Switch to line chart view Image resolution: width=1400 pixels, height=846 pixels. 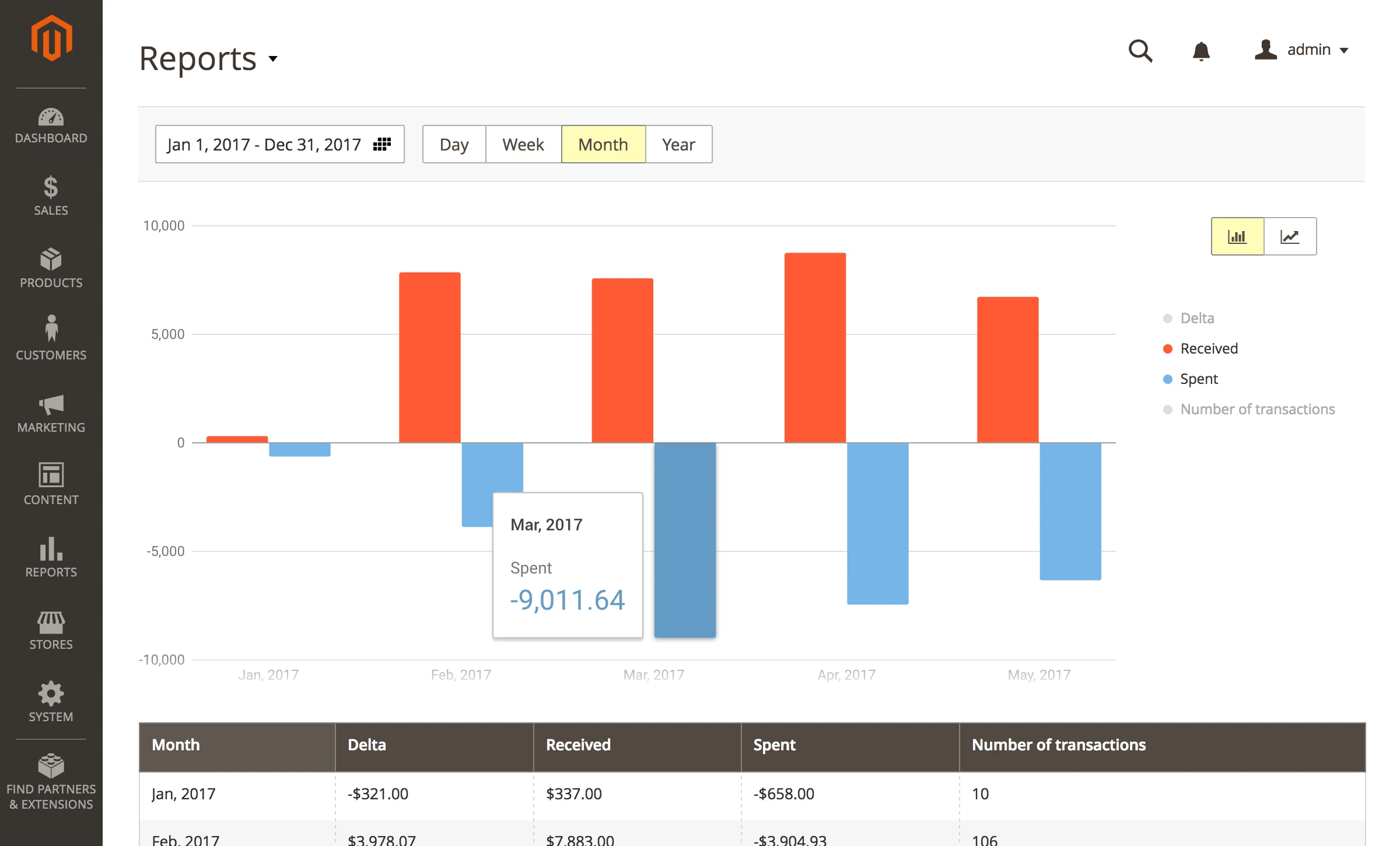(1290, 236)
